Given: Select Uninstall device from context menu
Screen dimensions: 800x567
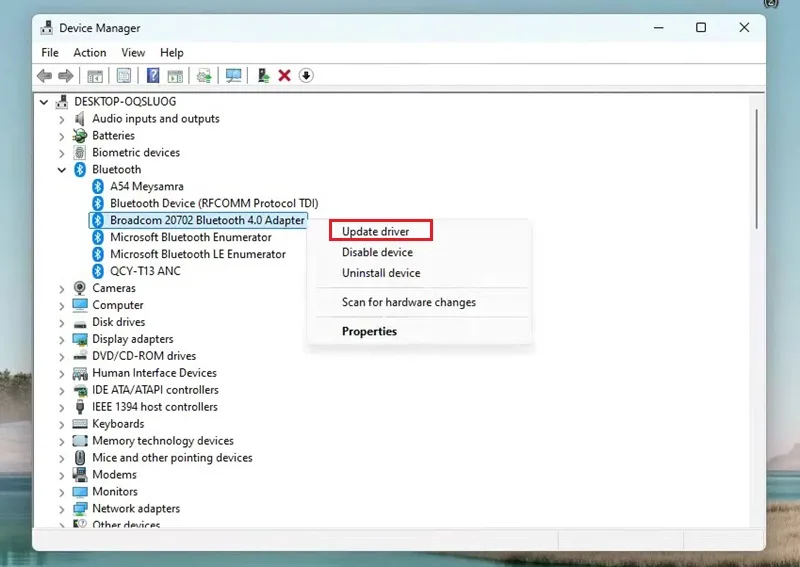Looking at the screenshot, I should coord(381,273).
